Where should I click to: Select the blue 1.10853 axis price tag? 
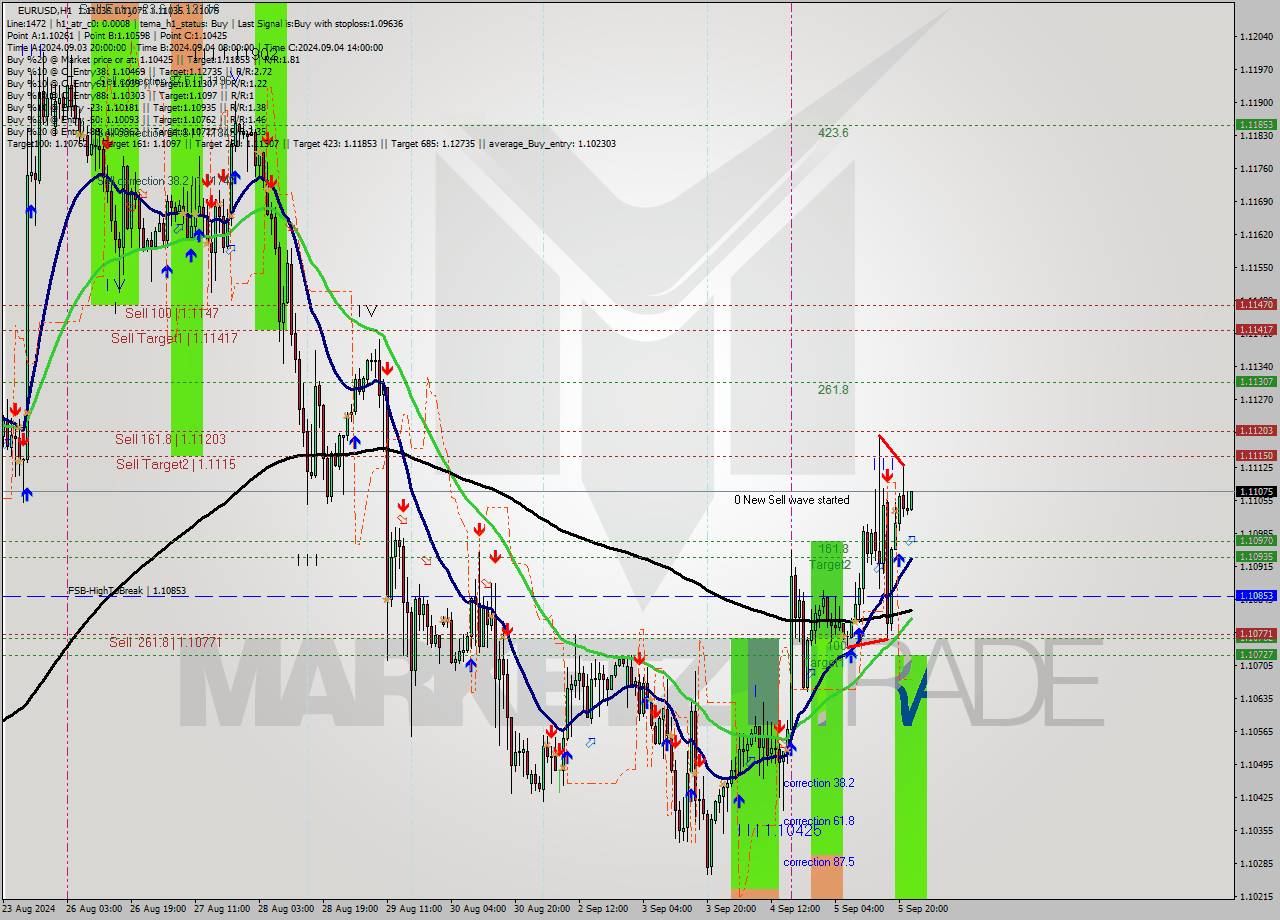click(x=1256, y=596)
